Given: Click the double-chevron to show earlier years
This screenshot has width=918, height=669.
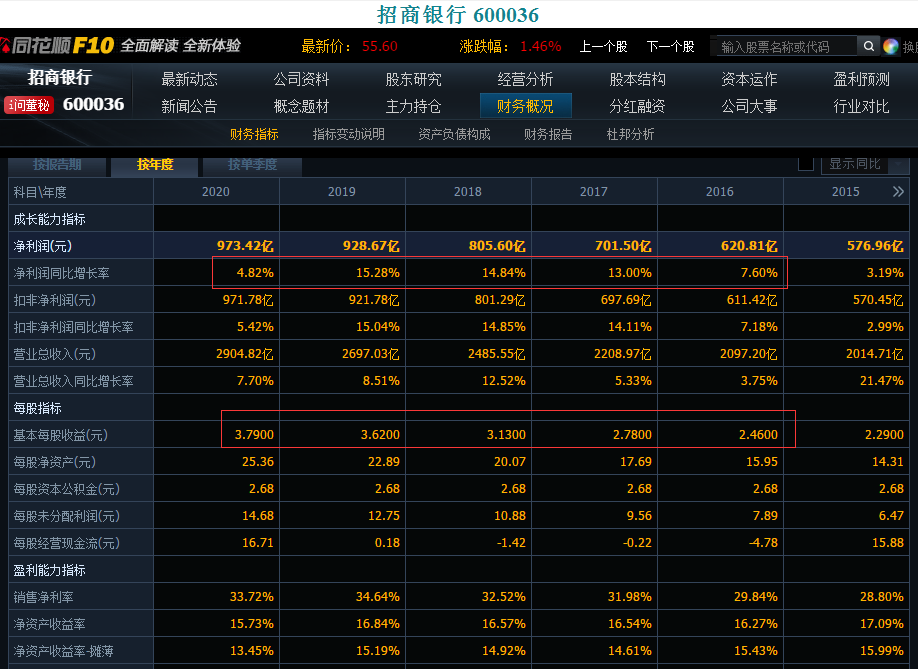Looking at the screenshot, I should pos(898,191).
